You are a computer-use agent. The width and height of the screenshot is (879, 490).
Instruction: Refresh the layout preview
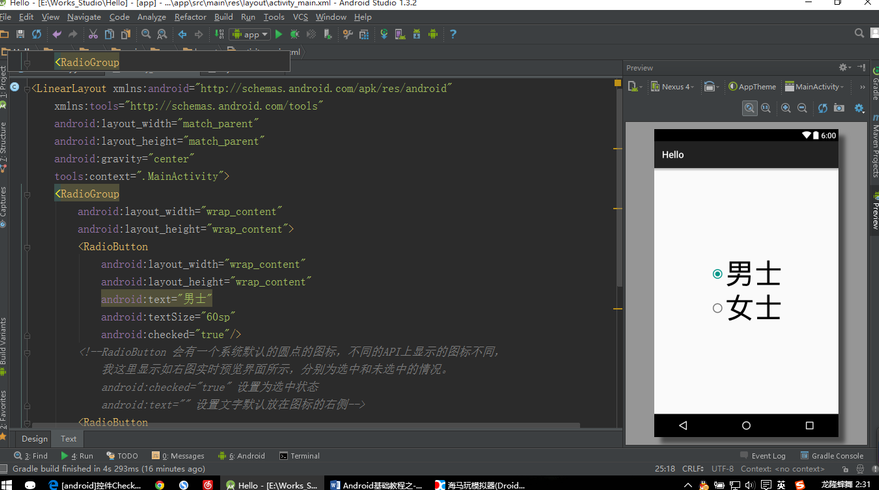(x=822, y=108)
